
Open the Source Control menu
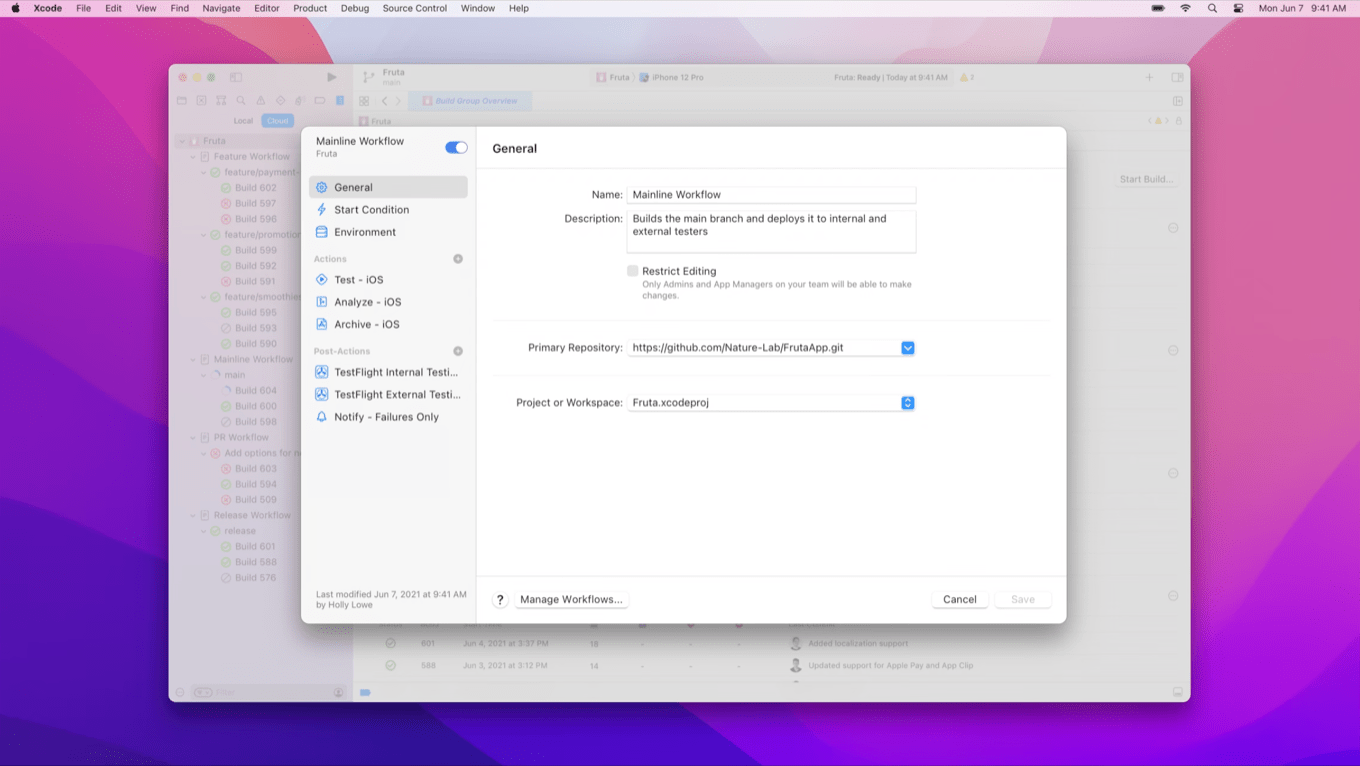[x=415, y=8]
